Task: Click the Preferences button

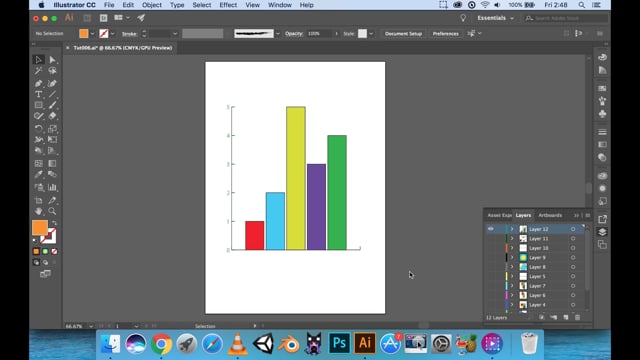Action: pyautogui.click(x=445, y=33)
